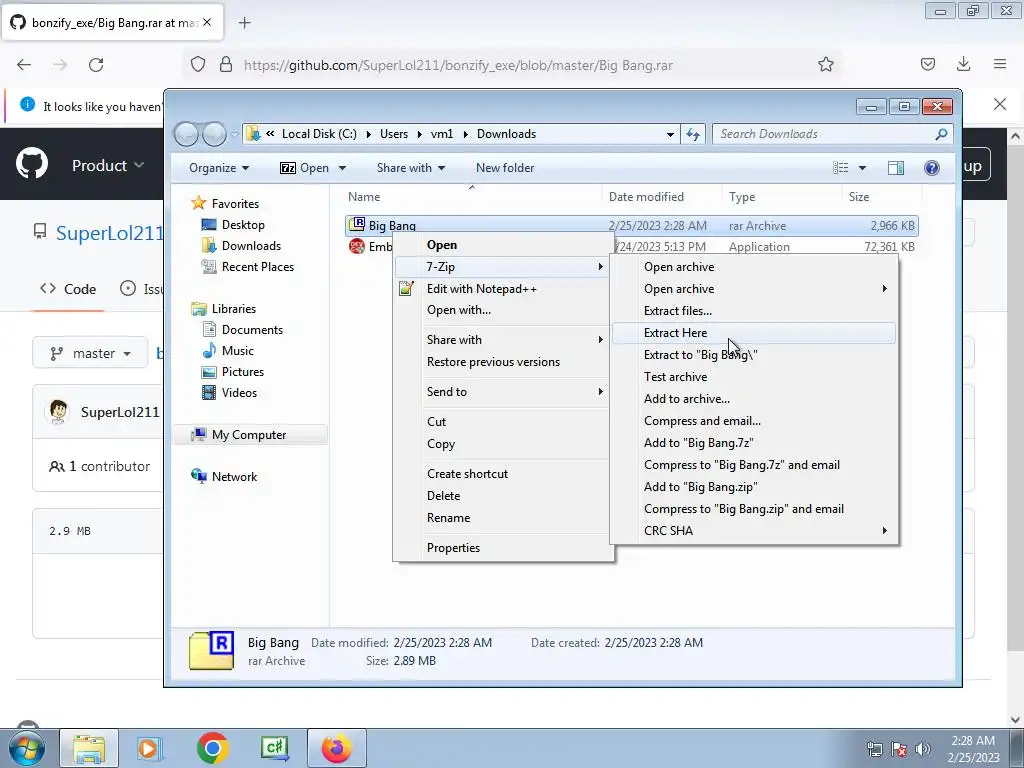Choose Edit with Notepad++
Image resolution: width=1024 pixels, height=768 pixels.
502,289
